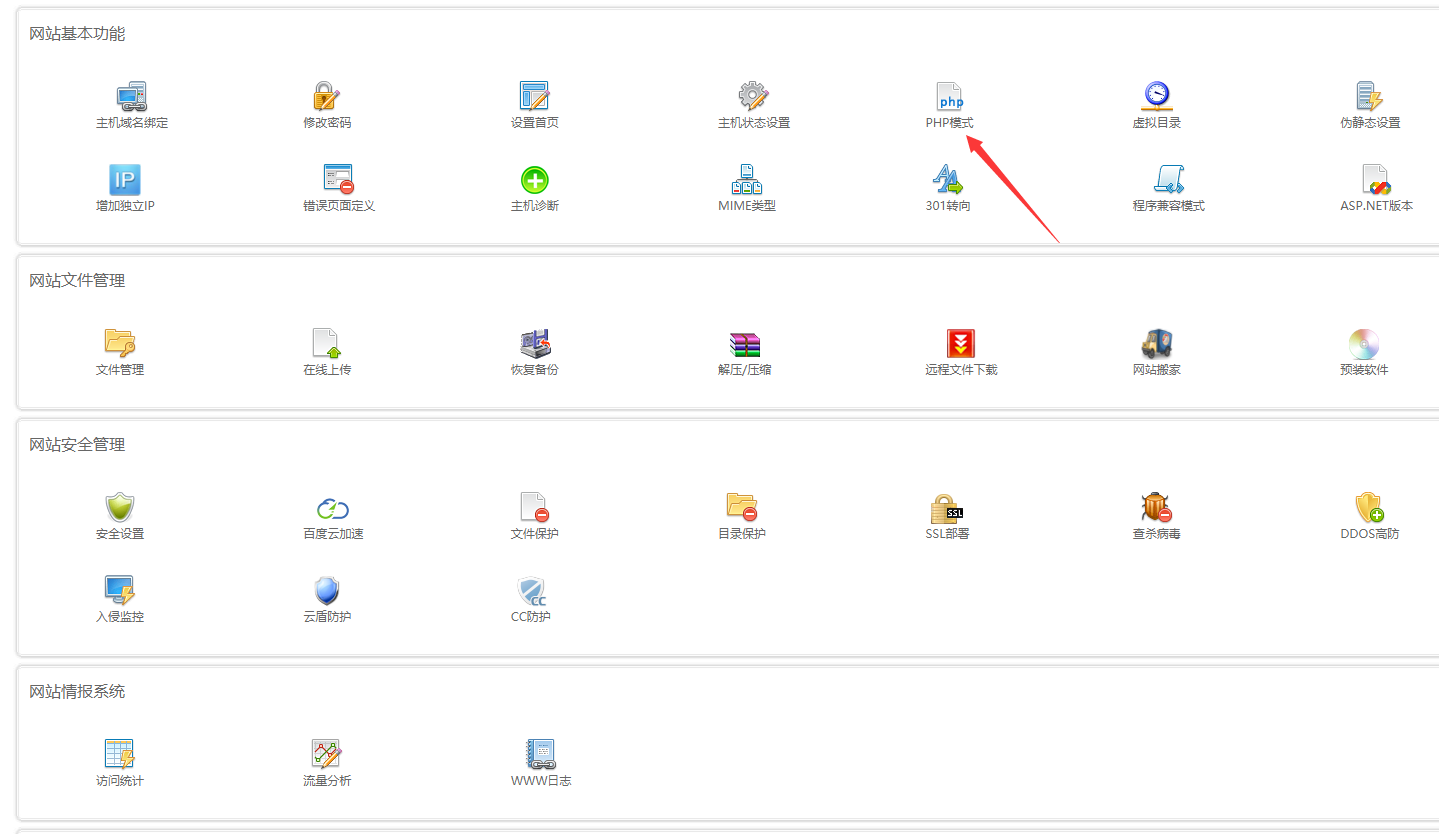Open 查杀病毒 bug icon

point(1156,508)
